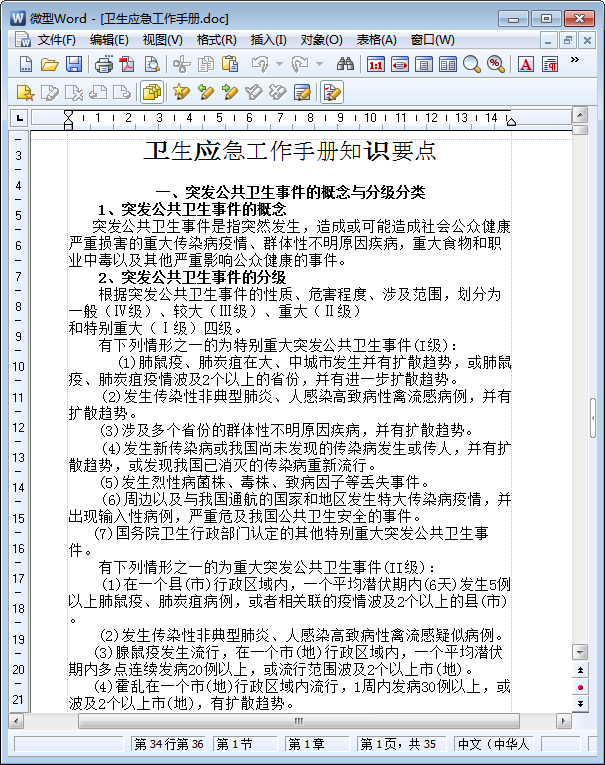Click the document icon left of 文件 menu
The height and width of the screenshot is (765, 605).
pos(22,40)
